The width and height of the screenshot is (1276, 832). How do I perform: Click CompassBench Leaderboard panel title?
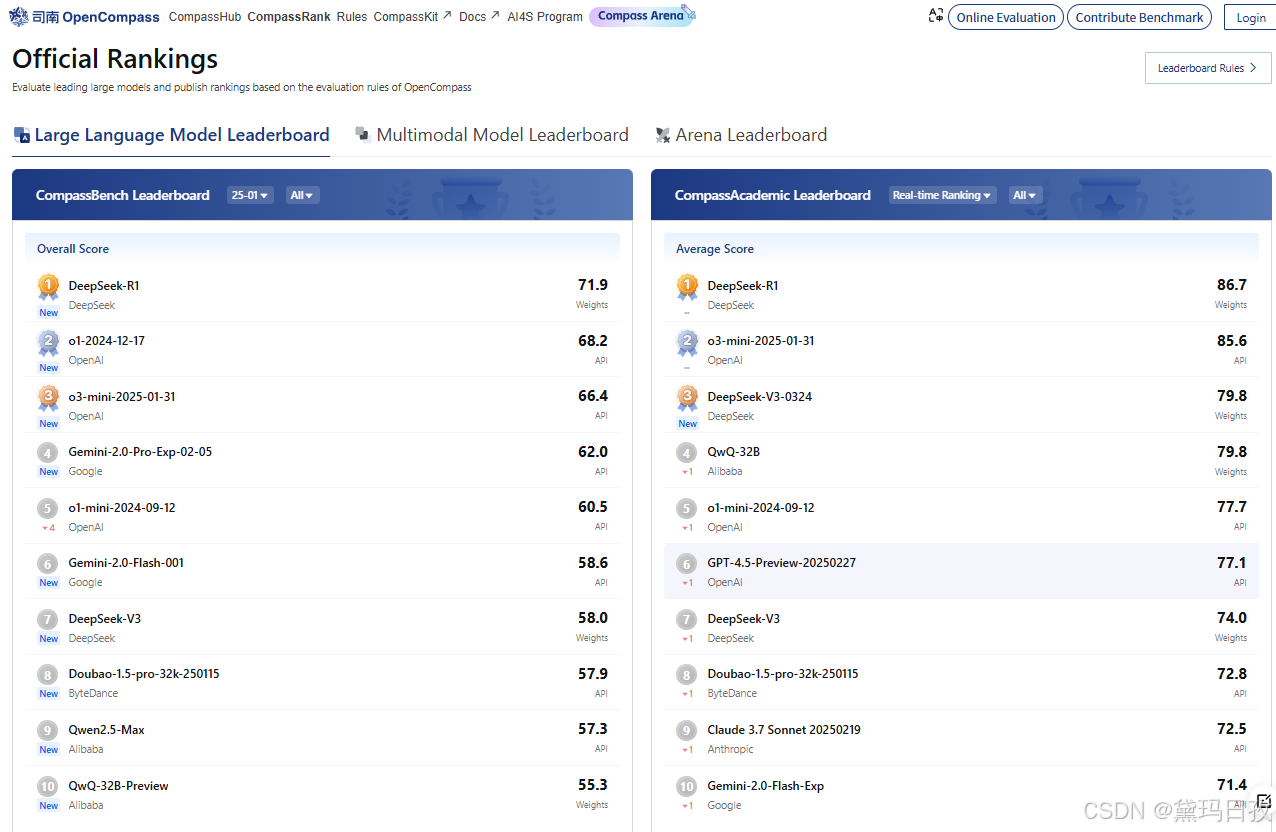(x=123, y=195)
